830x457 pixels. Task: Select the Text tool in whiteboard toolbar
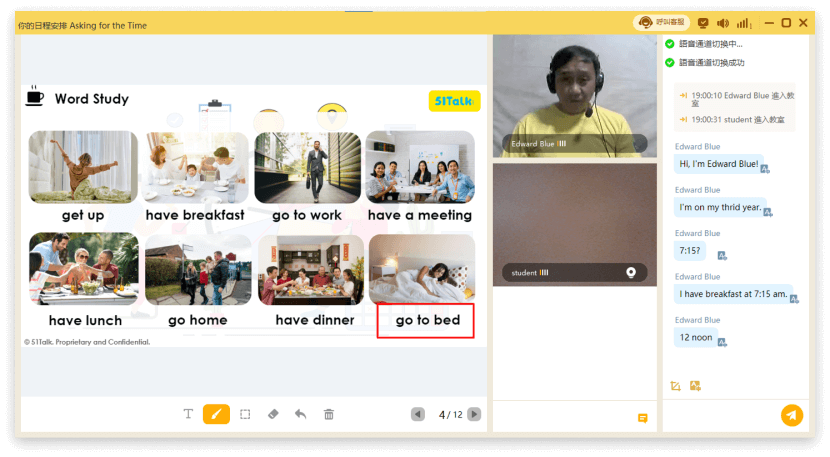tap(188, 414)
